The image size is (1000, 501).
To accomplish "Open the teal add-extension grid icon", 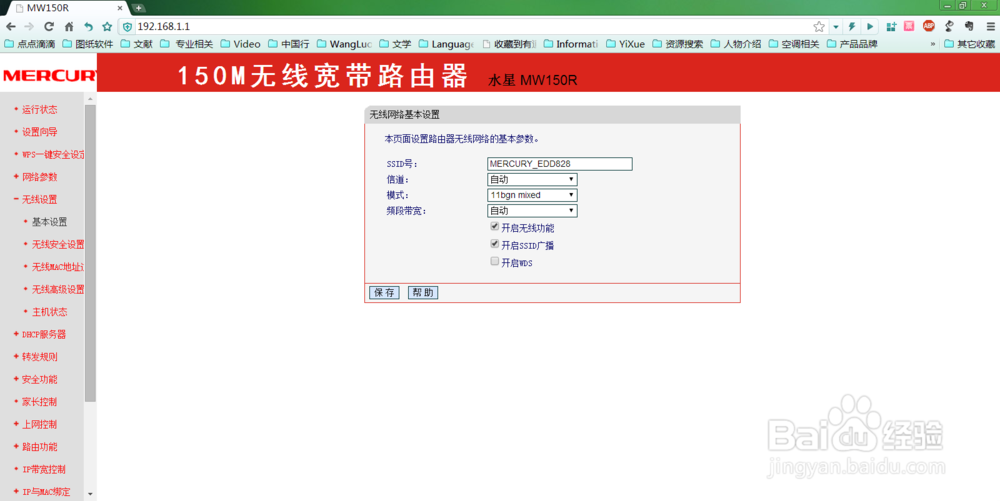I will 891,27.
